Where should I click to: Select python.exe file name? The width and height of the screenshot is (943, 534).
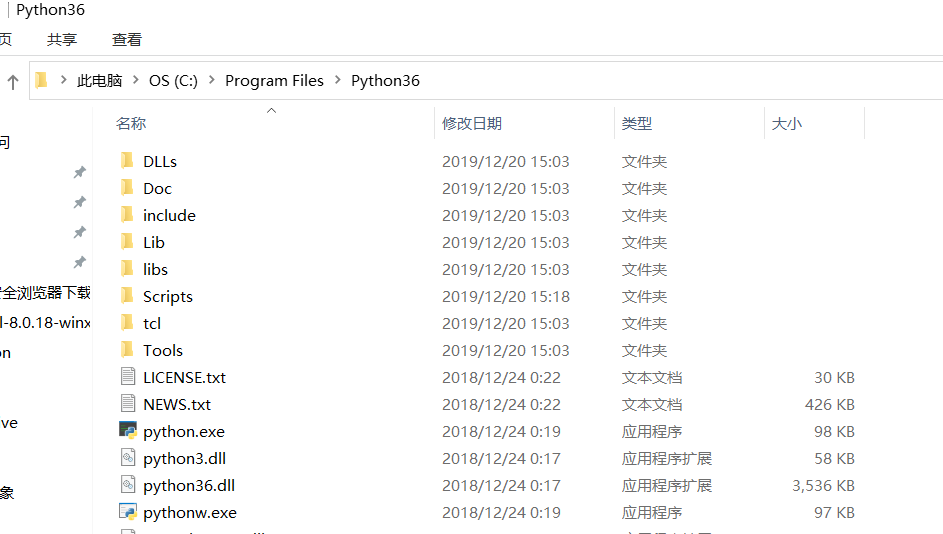[x=184, y=432]
